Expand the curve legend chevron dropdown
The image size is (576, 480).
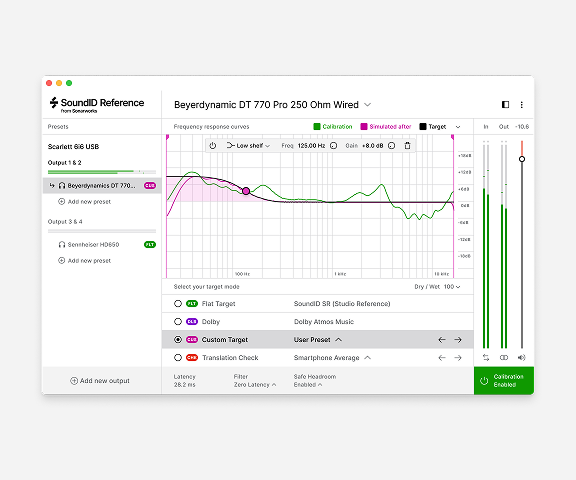point(458,127)
